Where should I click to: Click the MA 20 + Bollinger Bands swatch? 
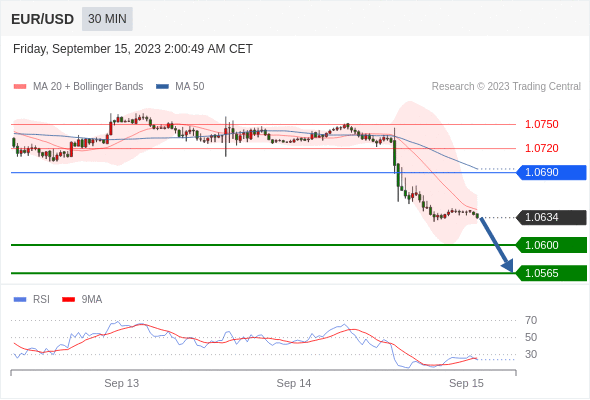20,87
